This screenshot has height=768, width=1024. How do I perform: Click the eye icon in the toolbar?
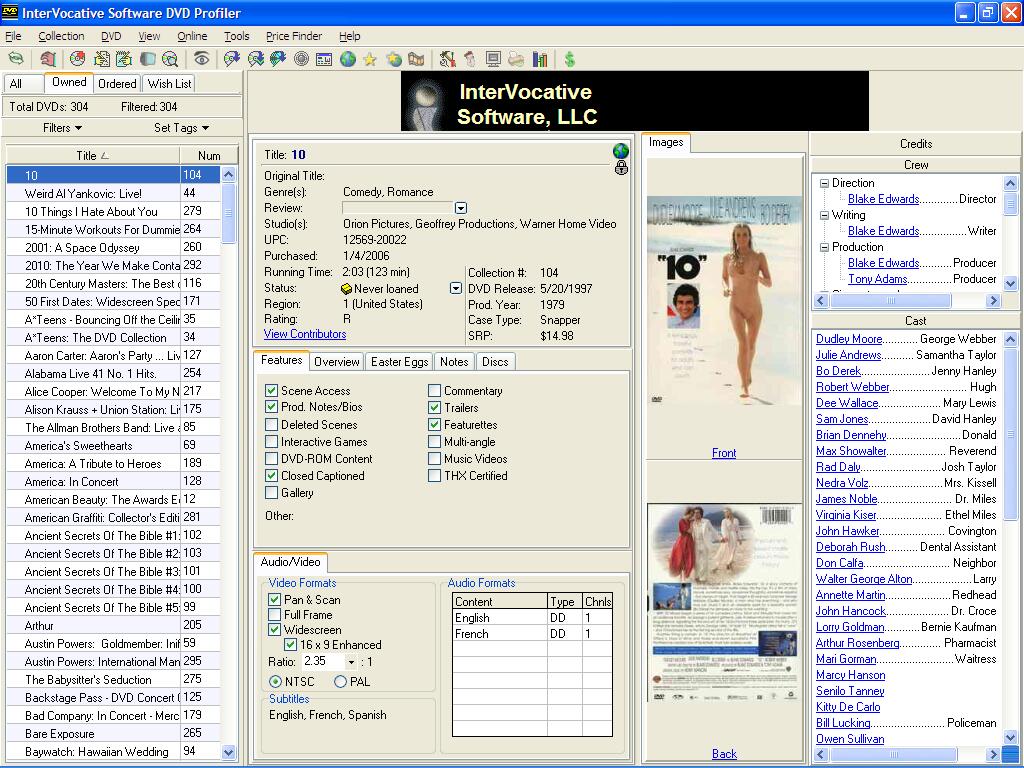[201, 60]
